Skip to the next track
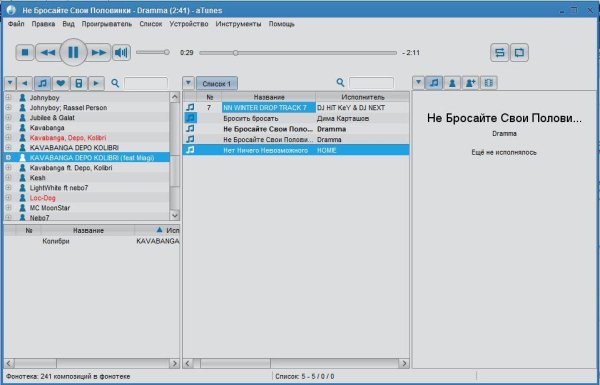 pyautogui.click(x=99, y=52)
